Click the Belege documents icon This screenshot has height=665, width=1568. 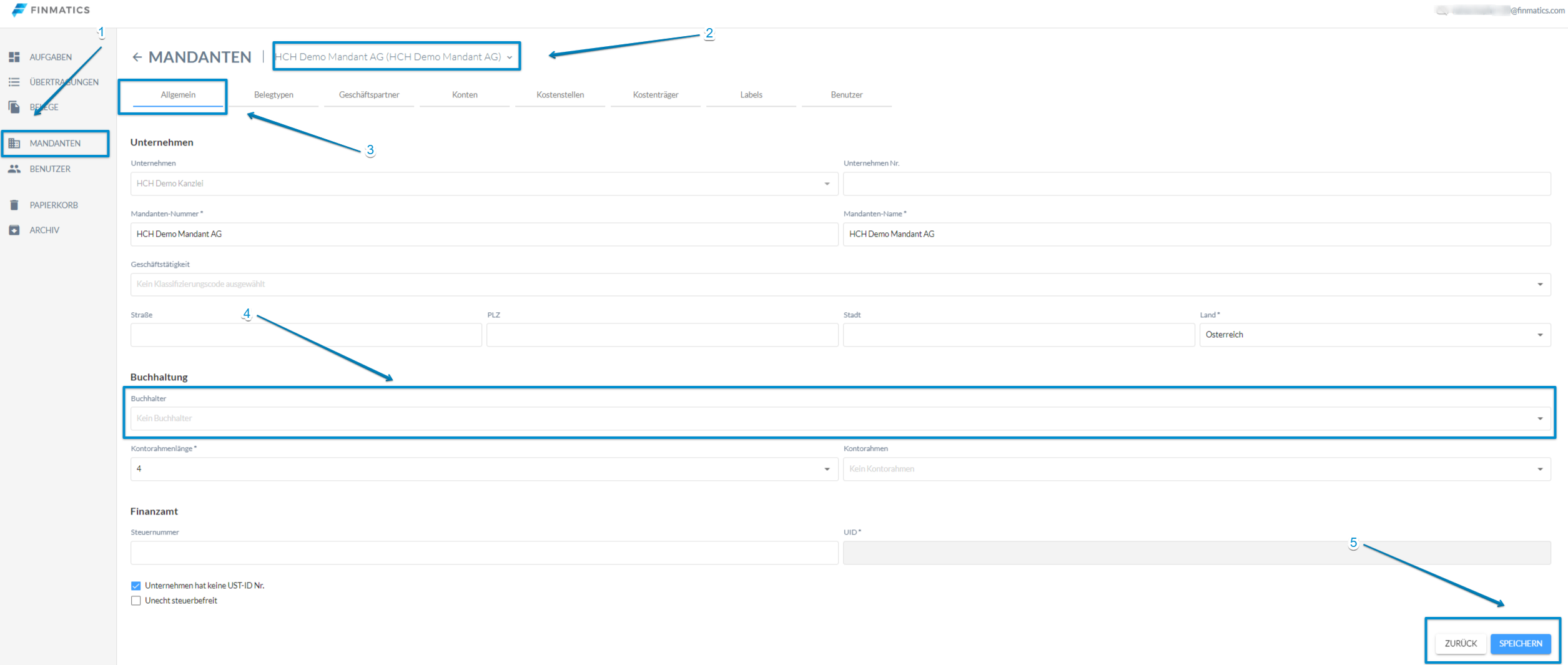[x=14, y=107]
